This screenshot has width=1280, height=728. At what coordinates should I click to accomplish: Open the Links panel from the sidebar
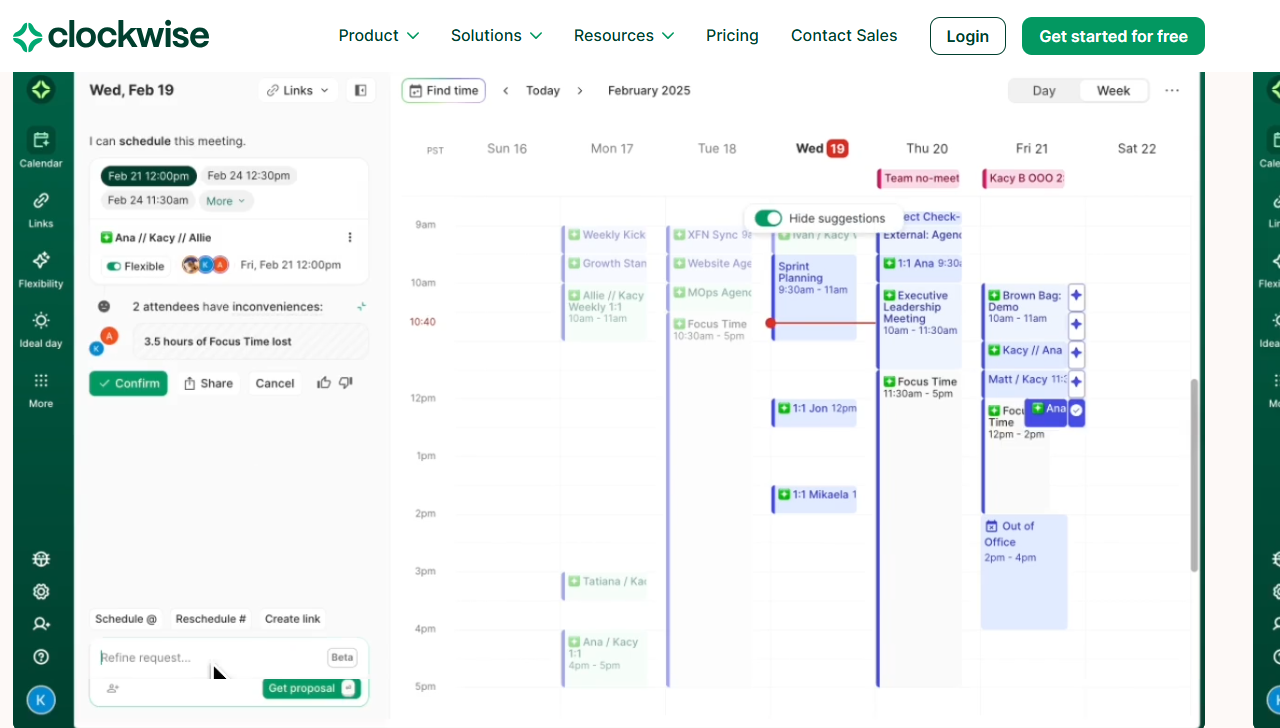[x=41, y=202]
